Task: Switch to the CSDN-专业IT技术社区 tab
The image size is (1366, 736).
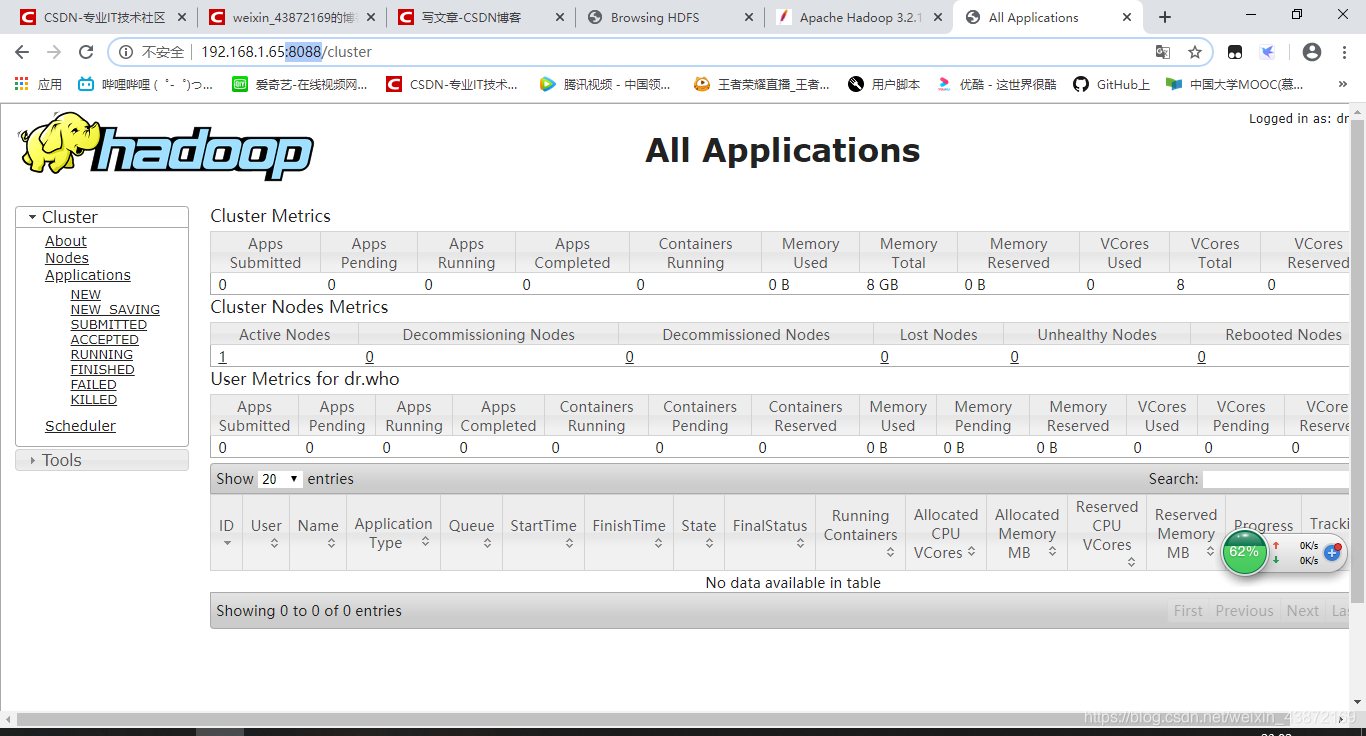Action: click(104, 17)
